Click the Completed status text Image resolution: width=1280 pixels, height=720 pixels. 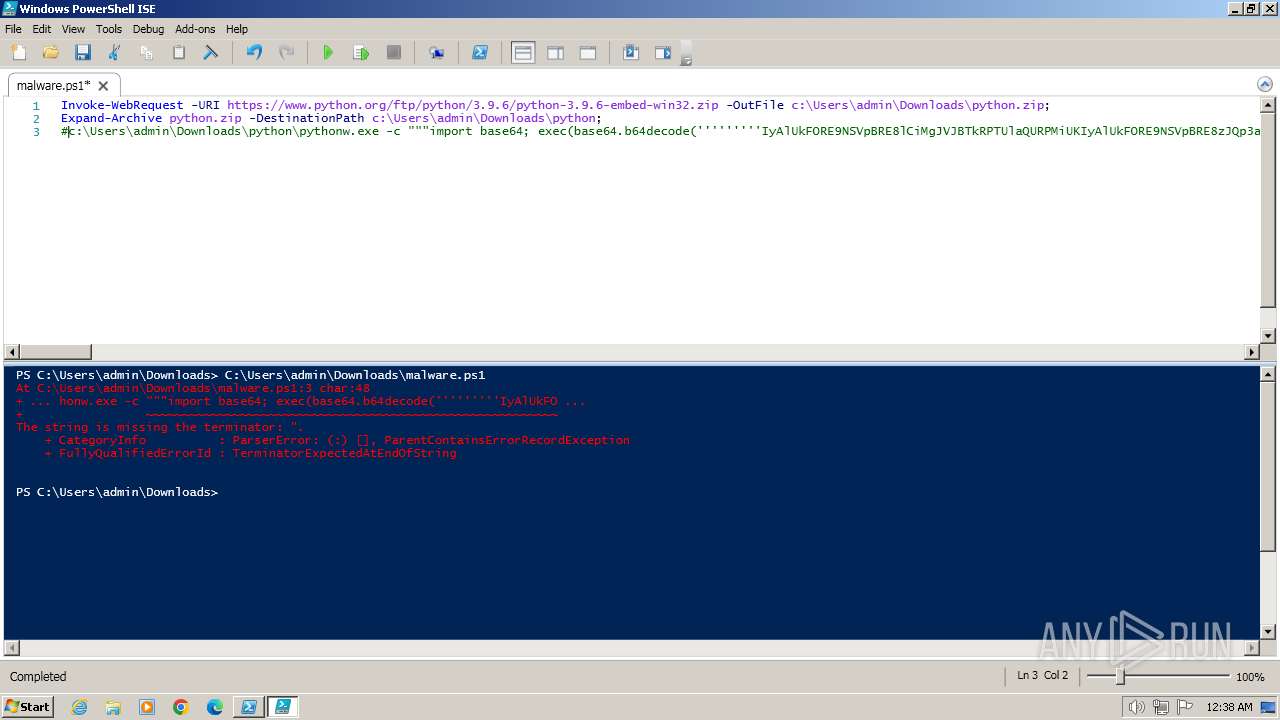(38, 677)
